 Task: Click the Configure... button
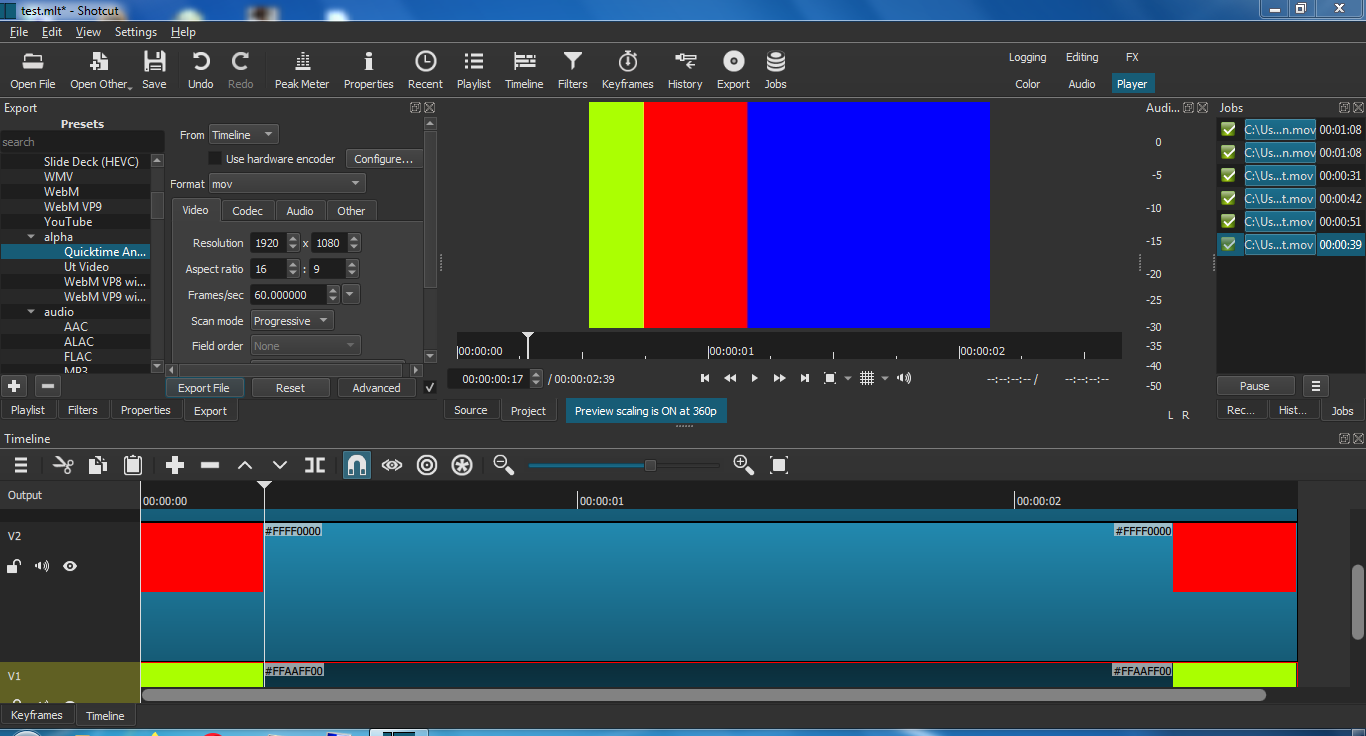(x=383, y=159)
